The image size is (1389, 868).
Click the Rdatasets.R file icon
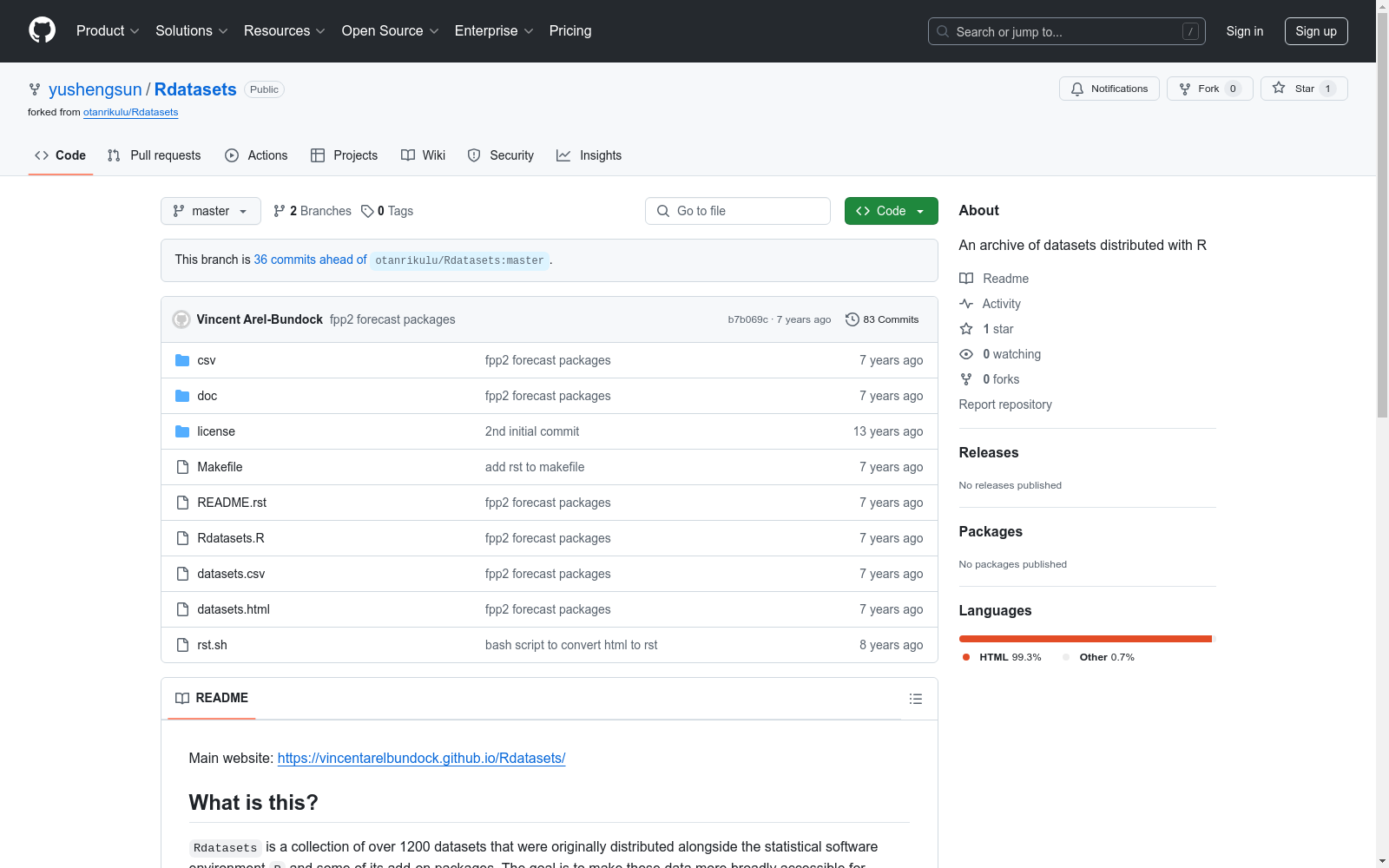[182, 538]
